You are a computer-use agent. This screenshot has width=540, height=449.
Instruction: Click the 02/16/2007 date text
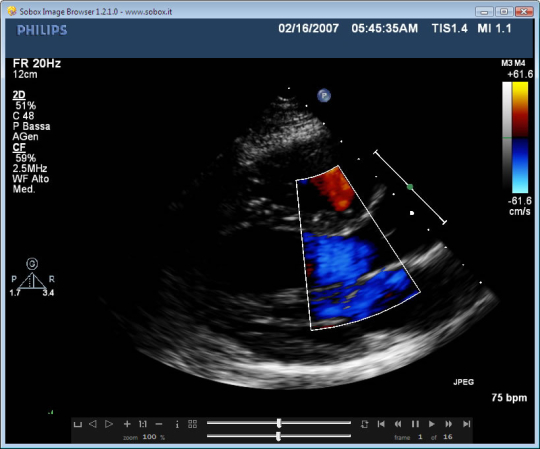pos(309,28)
